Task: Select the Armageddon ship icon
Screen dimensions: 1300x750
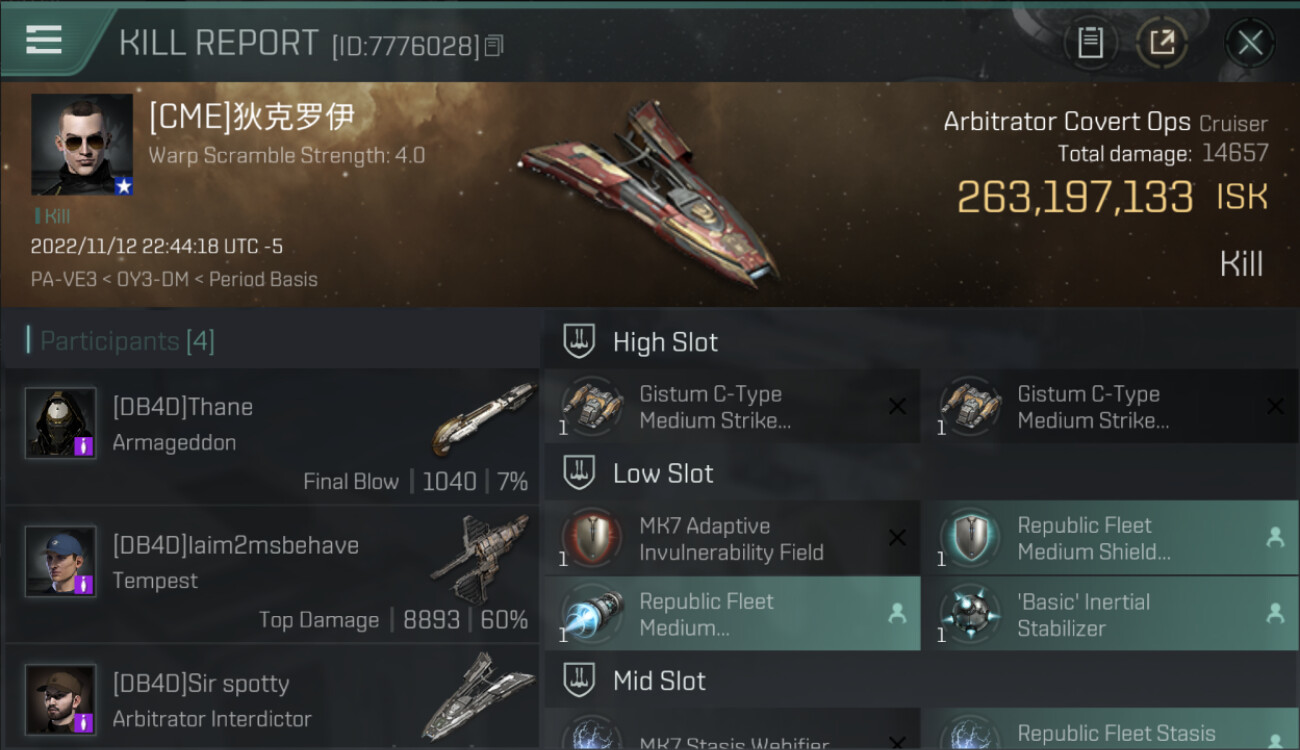Action: (483, 419)
